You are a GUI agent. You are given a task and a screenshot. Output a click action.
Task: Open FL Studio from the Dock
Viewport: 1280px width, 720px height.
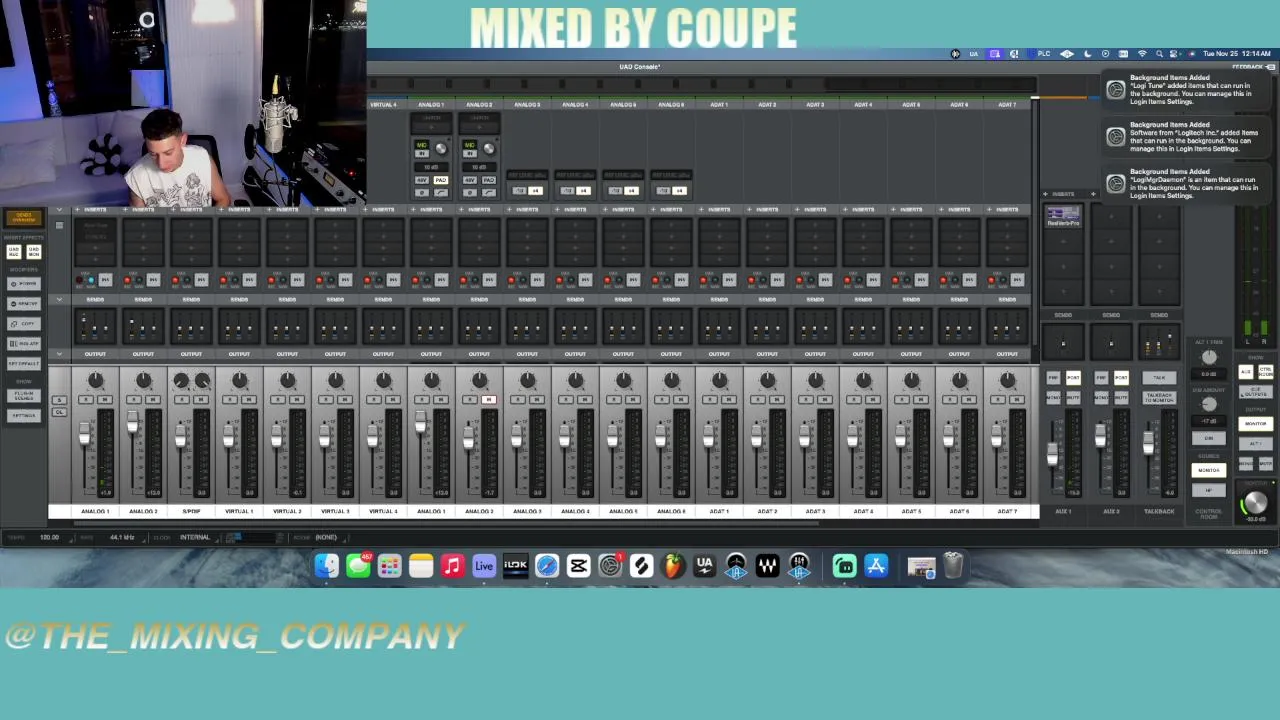tap(672, 566)
